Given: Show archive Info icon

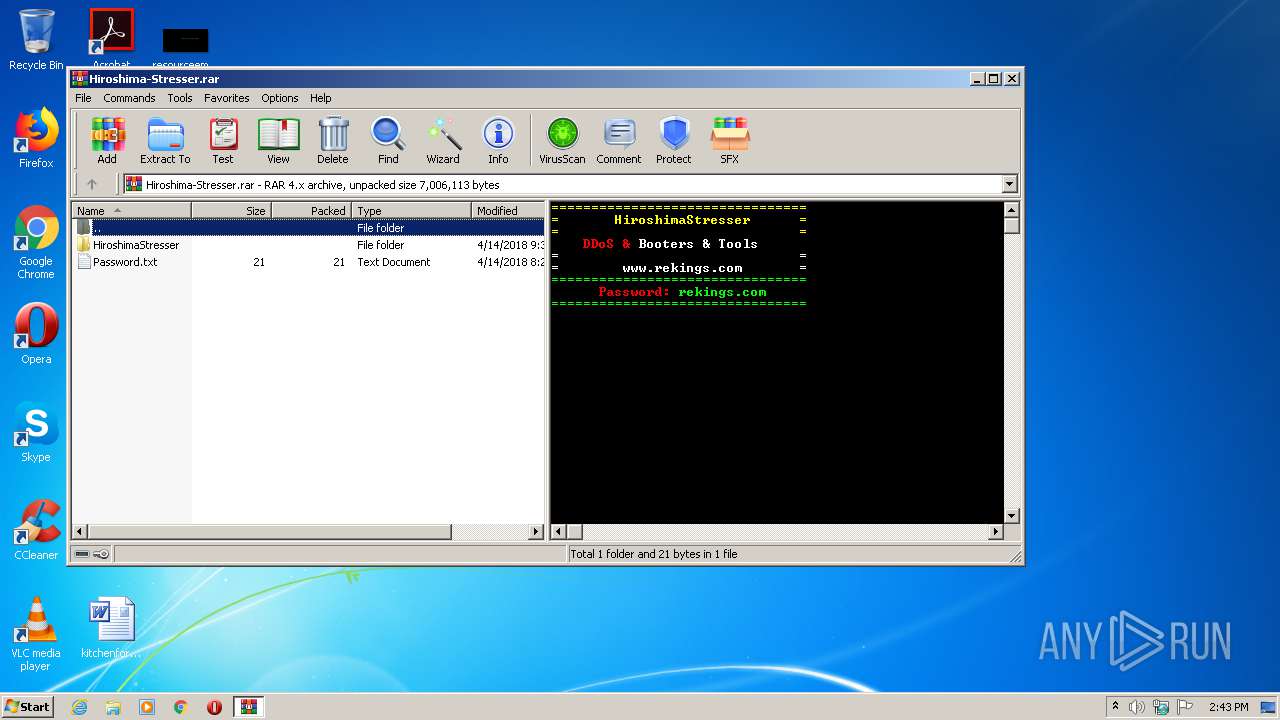Looking at the screenshot, I should click(x=498, y=140).
